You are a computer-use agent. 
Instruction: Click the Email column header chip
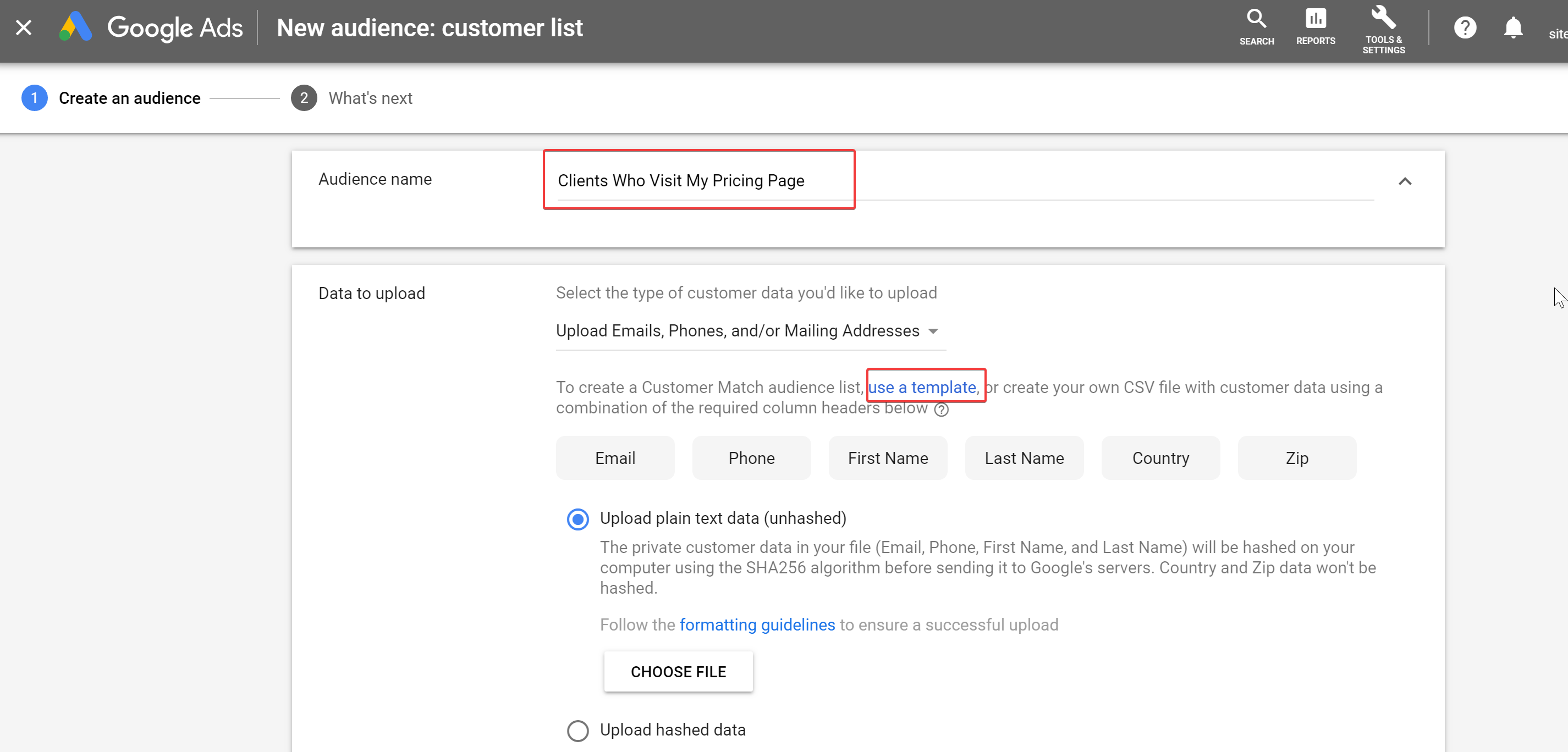(x=615, y=458)
